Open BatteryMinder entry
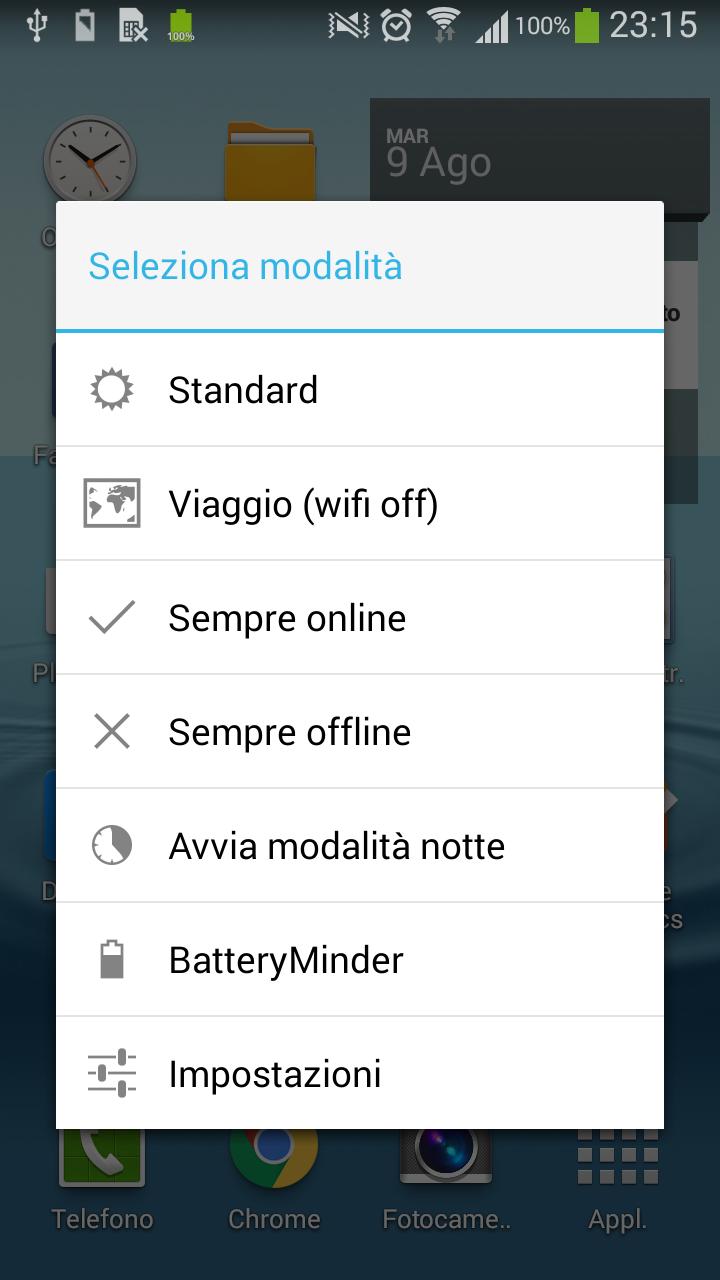The width and height of the screenshot is (720, 1280). point(360,960)
